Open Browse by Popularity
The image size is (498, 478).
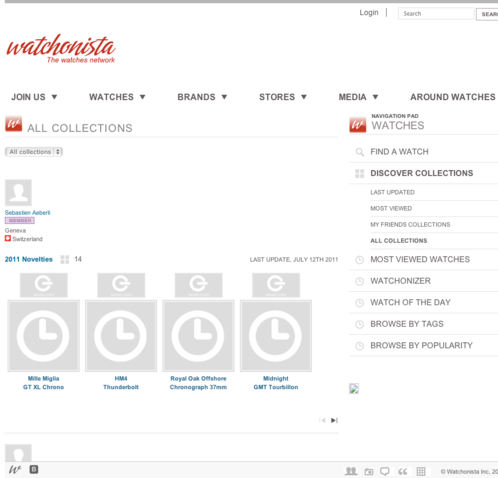pos(423,346)
